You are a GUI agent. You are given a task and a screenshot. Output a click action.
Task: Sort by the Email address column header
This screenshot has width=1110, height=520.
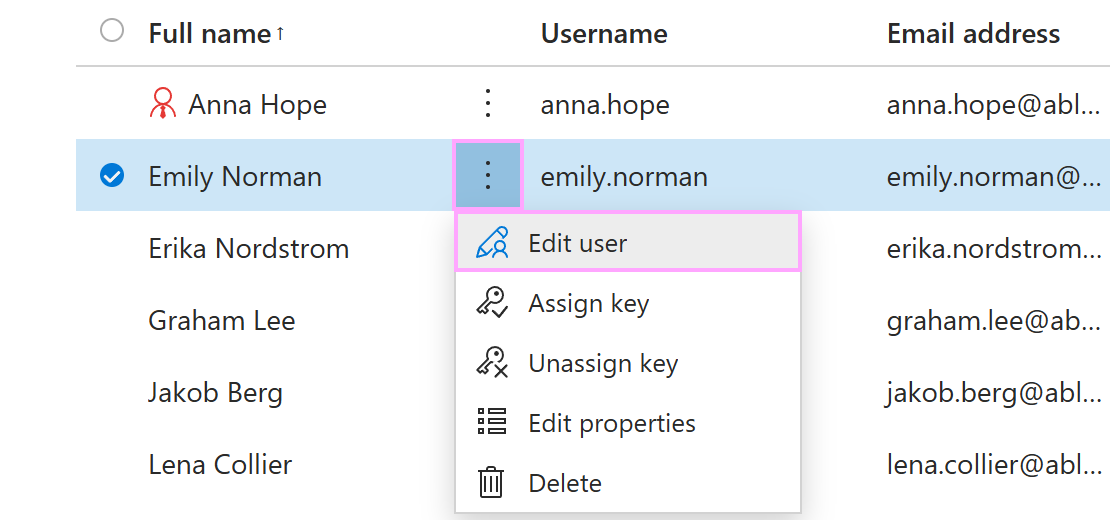[973, 33]
